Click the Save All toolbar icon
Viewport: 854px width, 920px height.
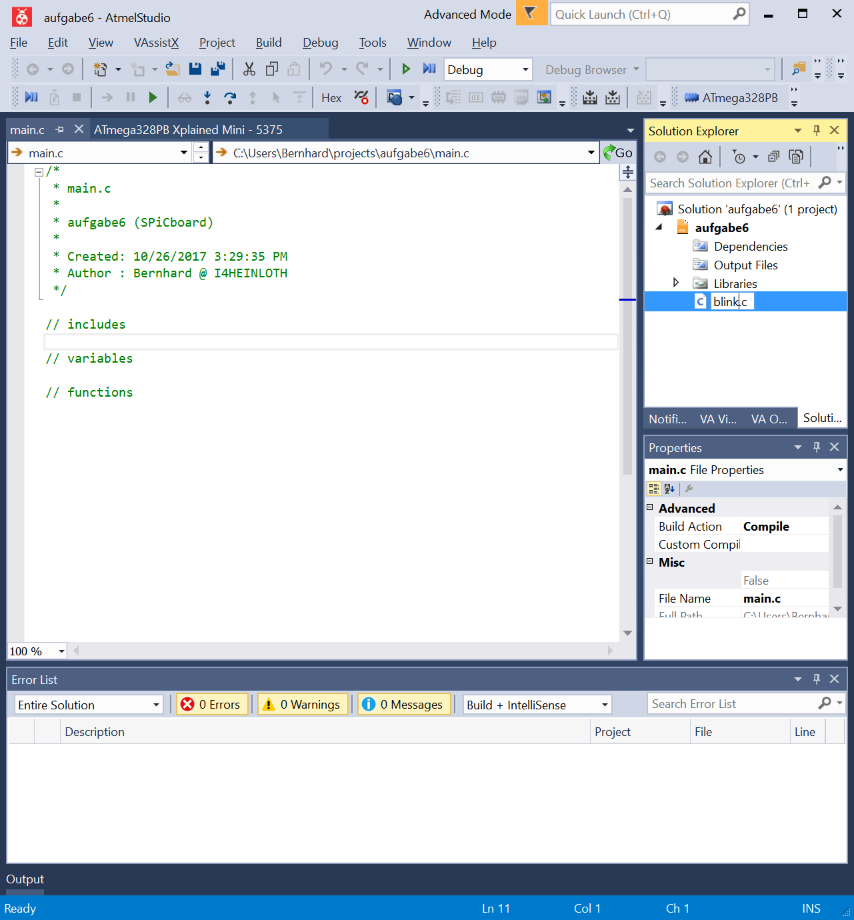click(216, 69)
